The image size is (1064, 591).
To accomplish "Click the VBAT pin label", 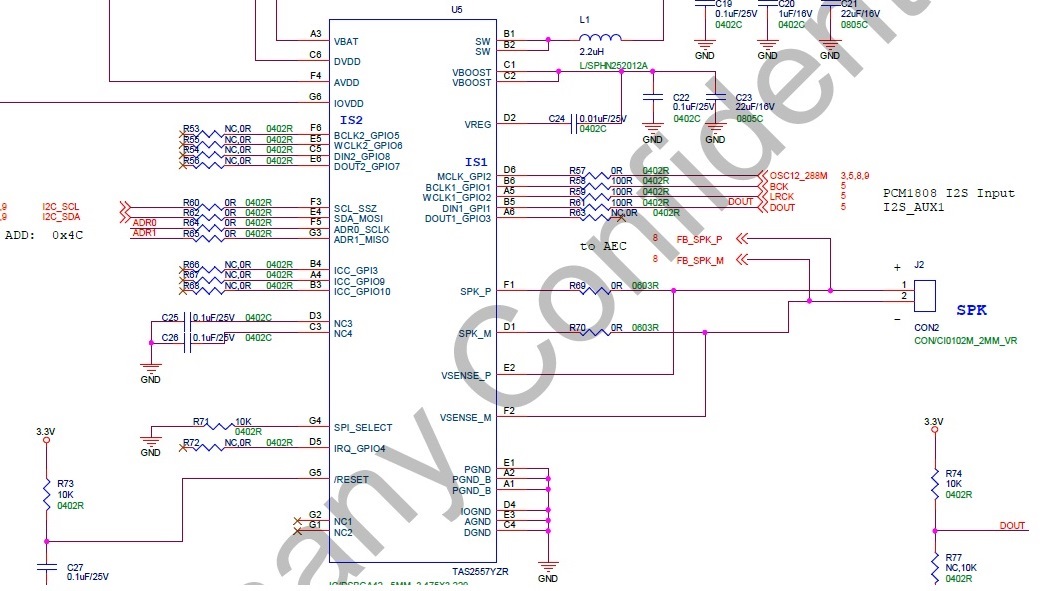I will (346, 41).
